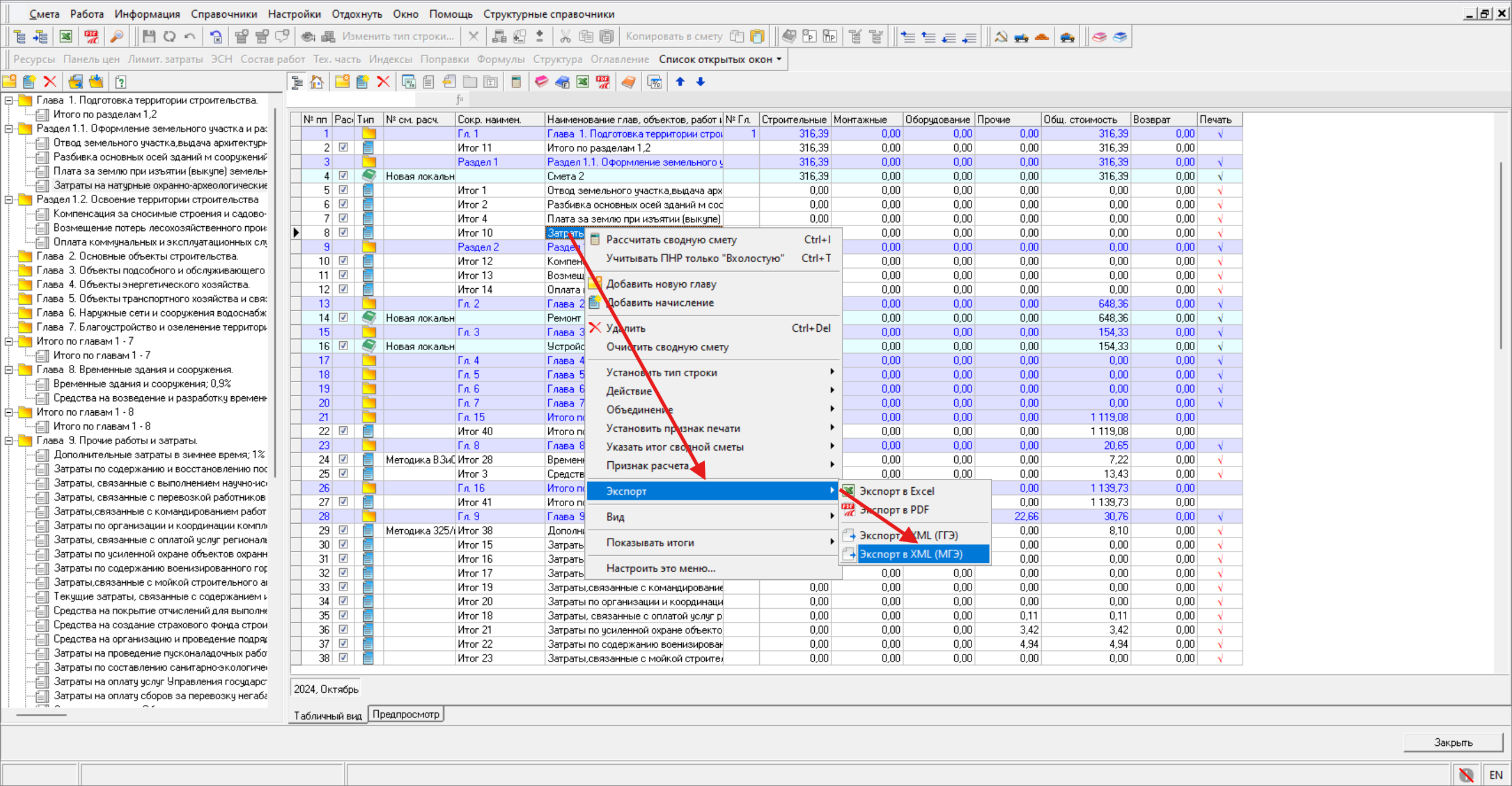Switch to the Предпросмотр tab
Image resolution: width=1512 pixels, height=786 pixels.
(x=406, y=715)
